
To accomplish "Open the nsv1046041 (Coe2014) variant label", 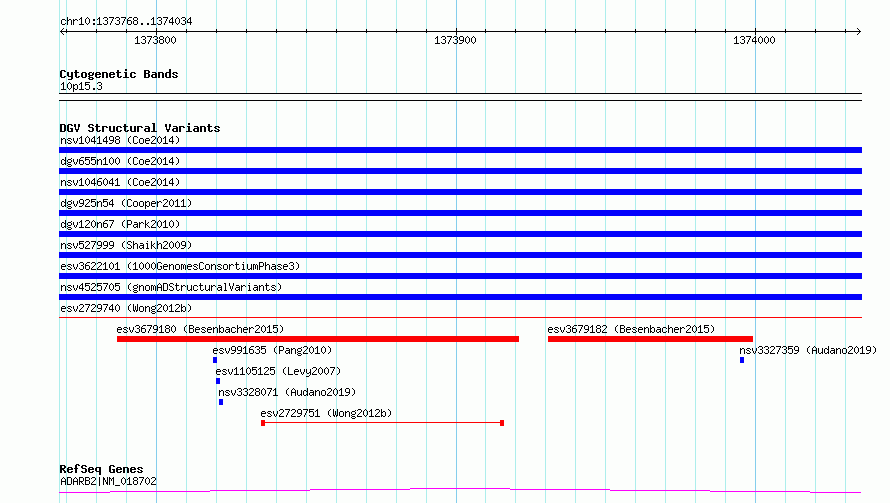I will 120,182.
